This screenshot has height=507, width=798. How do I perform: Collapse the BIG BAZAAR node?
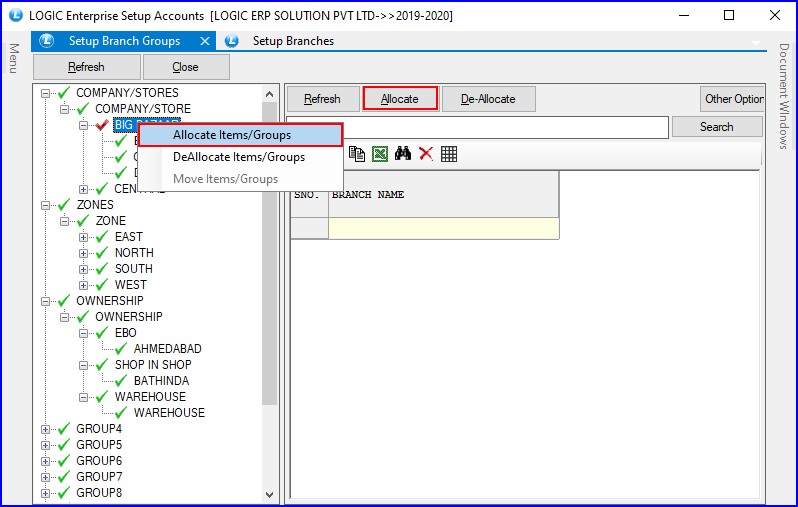coord(83,125)
